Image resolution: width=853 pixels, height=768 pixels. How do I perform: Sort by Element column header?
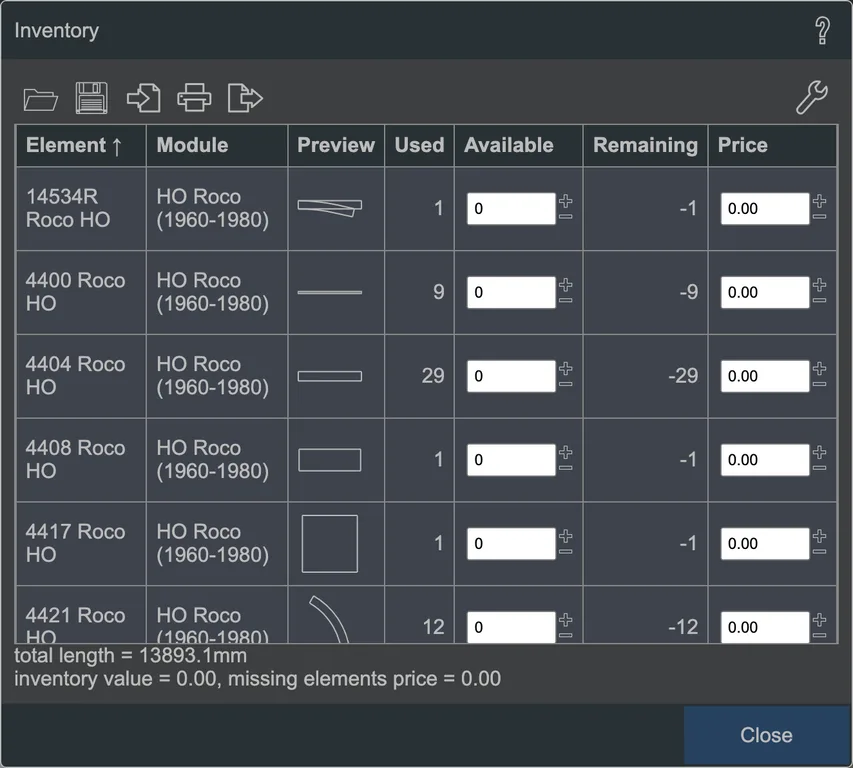tap(81, 145)
